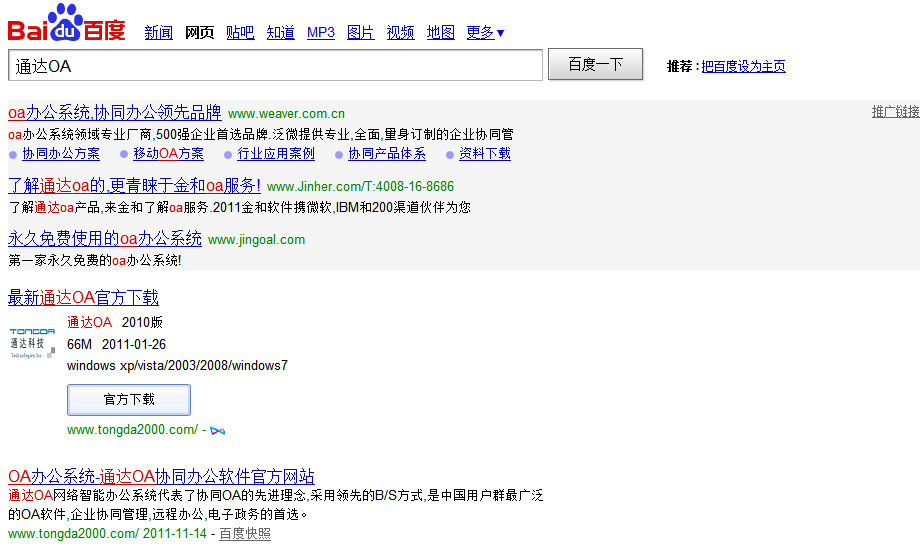Select the 网页 tab

click(x=199, y=32)
